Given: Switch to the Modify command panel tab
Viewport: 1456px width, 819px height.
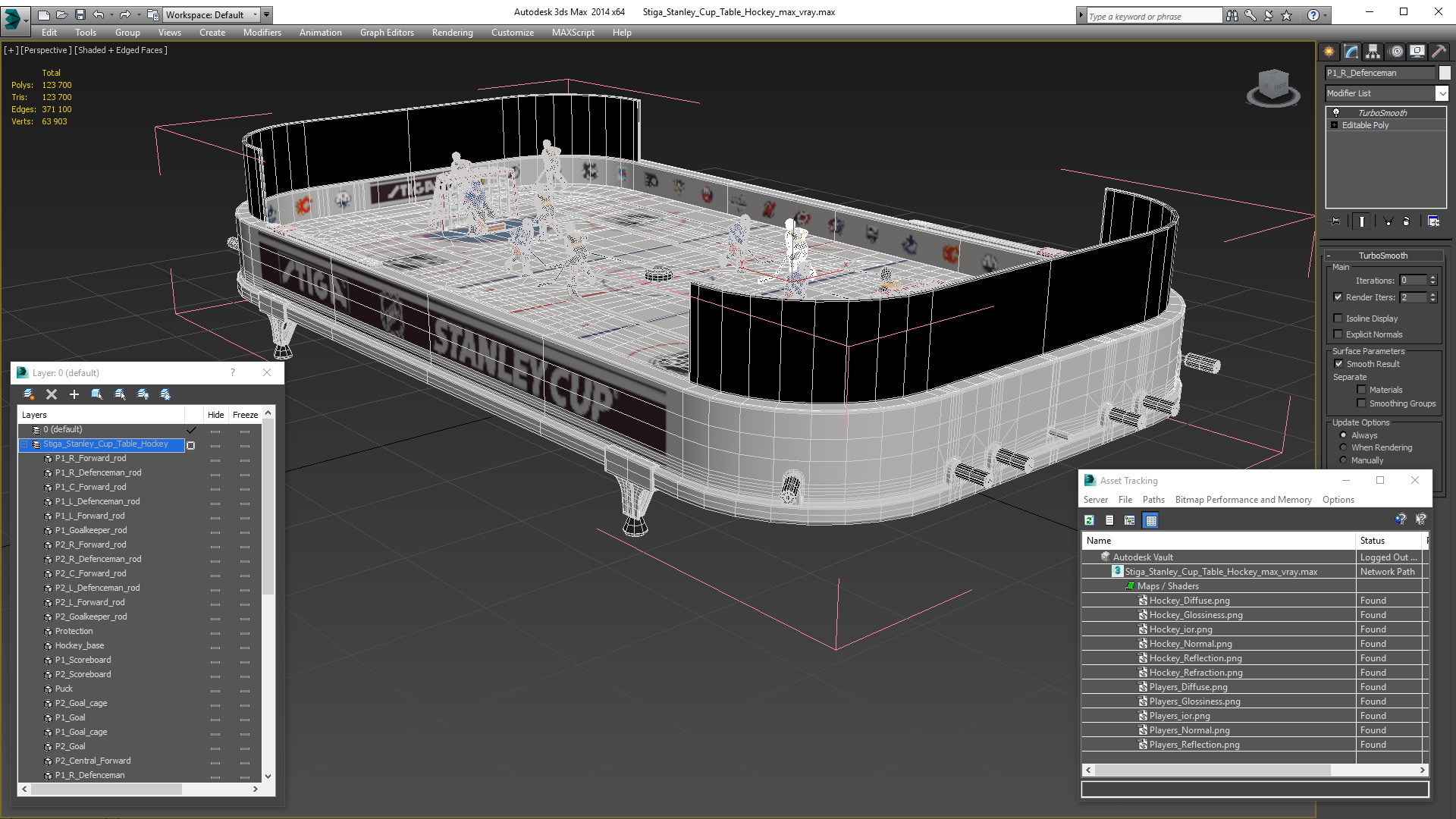Looking at the screenshot, I should [1351, 52].
